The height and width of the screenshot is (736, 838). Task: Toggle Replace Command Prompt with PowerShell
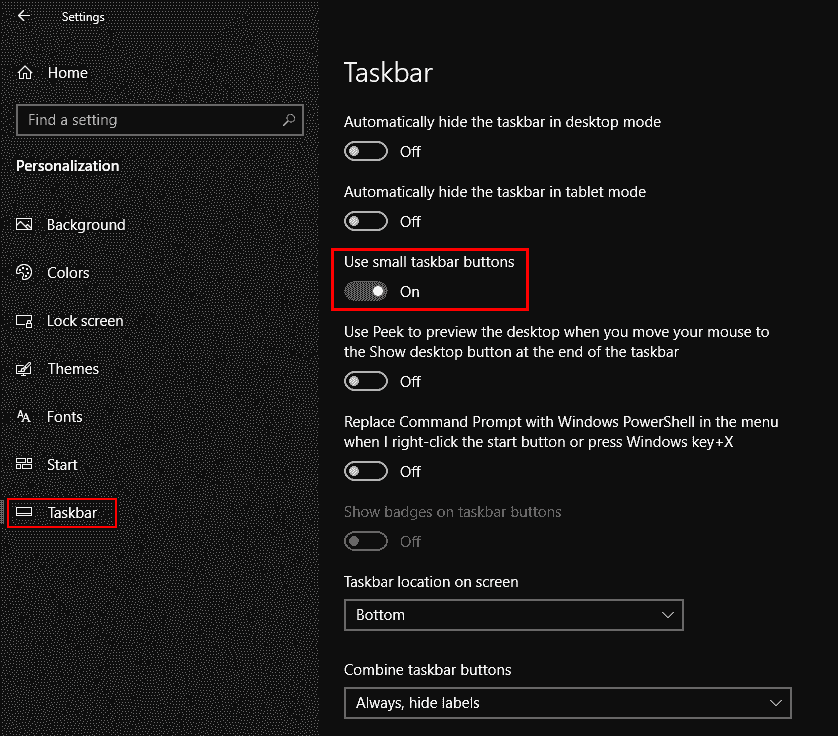pos(366,471)
